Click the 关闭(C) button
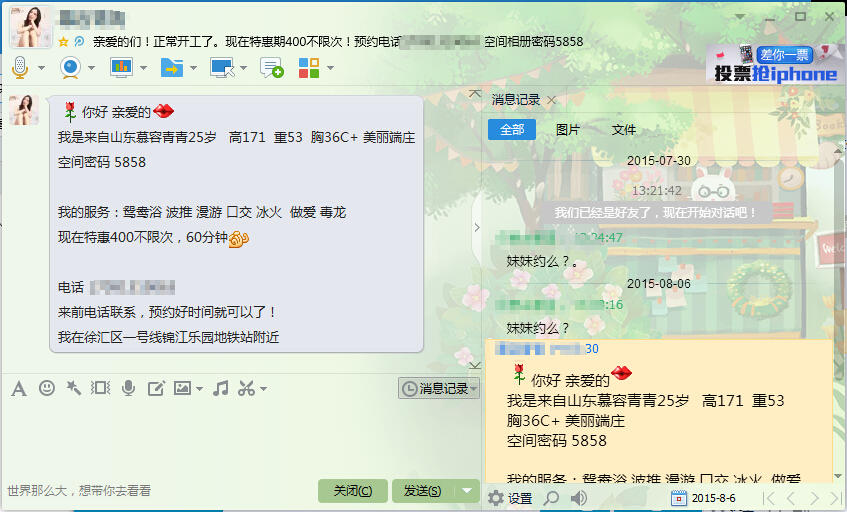Viewport: 847px width, 512px height. pyautogui.click(x=353, y=490)
